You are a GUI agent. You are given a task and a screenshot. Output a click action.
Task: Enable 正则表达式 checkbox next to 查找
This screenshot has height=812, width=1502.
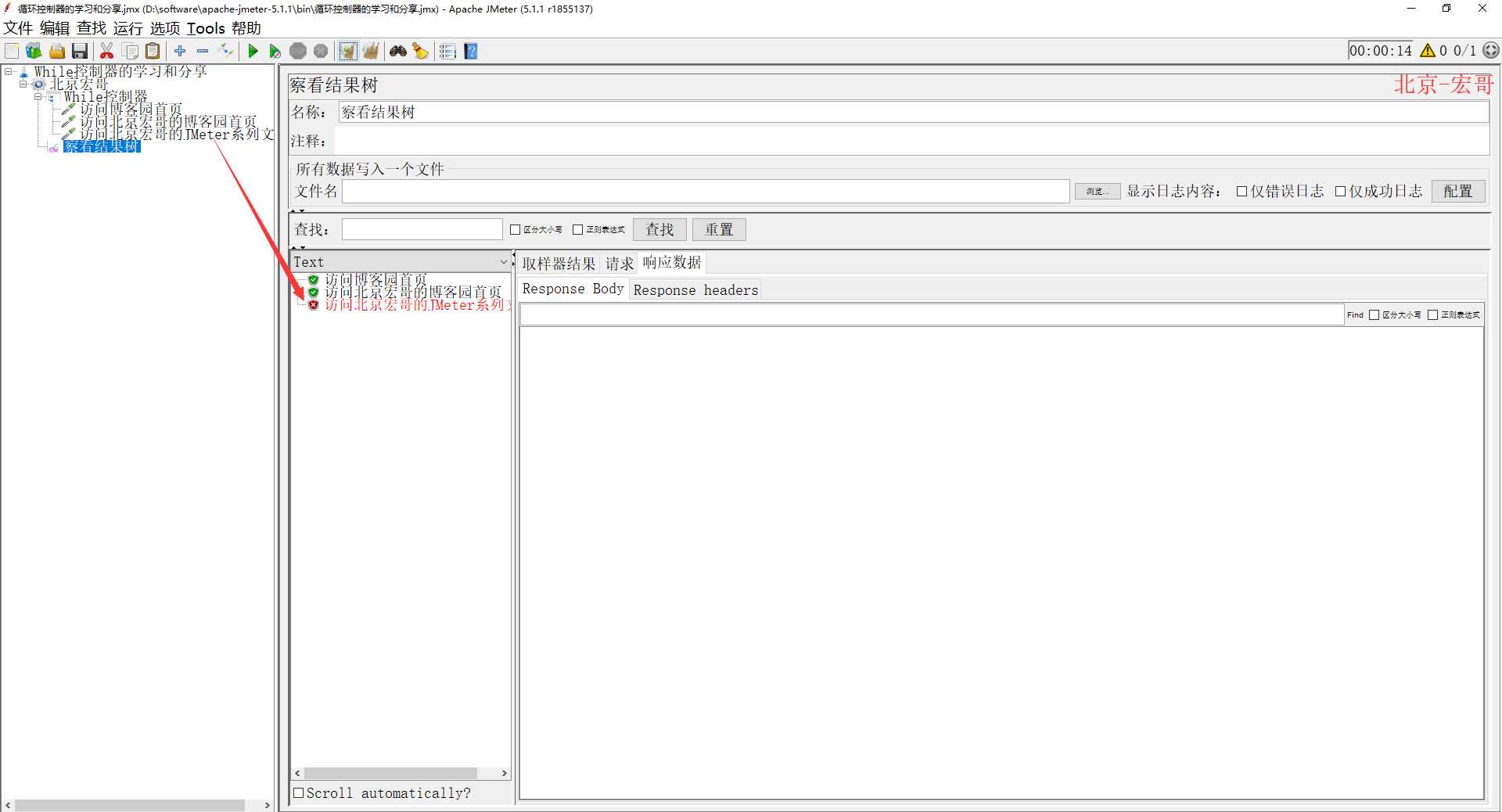[577, 230]
